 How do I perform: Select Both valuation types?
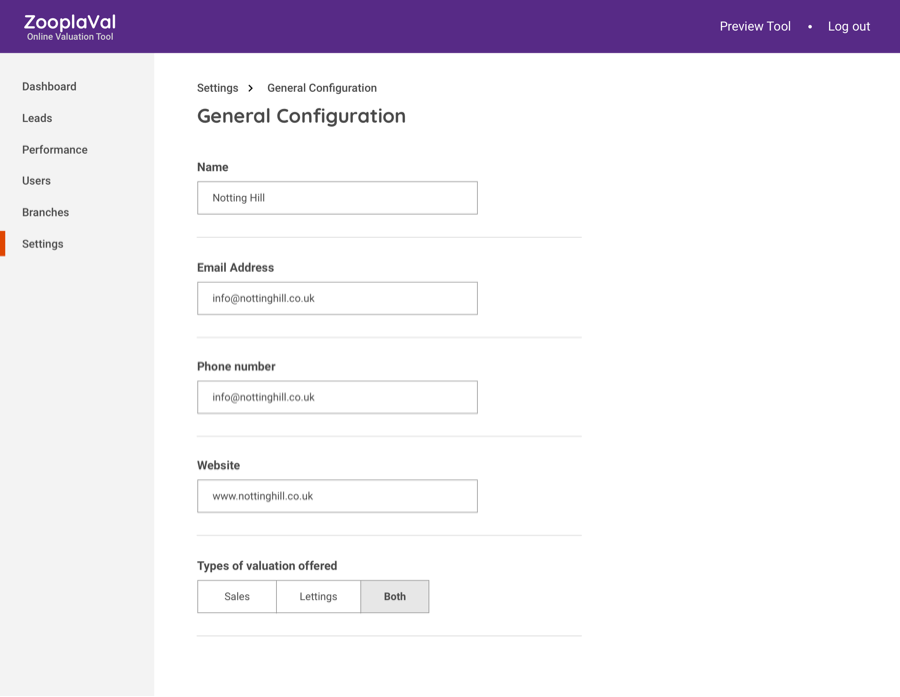pyautogui.click(x=395, y=597)
